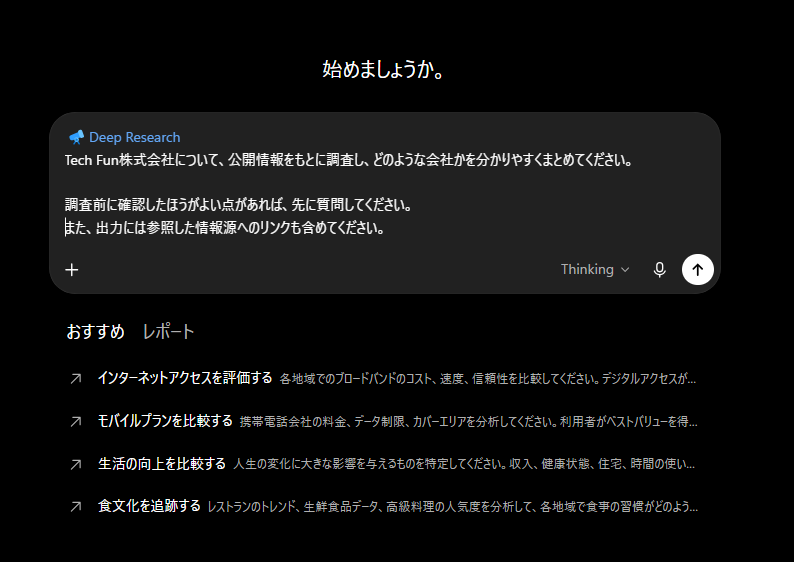The image size is (794, 562).
Task: Select the モバイルプランを比較する suggestion
Action: point(383,421)
